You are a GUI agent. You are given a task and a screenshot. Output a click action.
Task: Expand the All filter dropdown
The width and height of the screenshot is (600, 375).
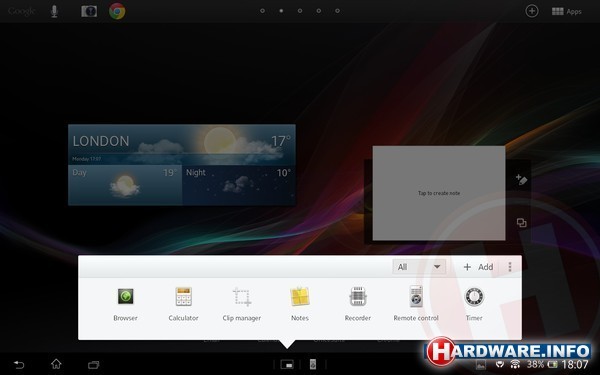[x=419, y=267]
